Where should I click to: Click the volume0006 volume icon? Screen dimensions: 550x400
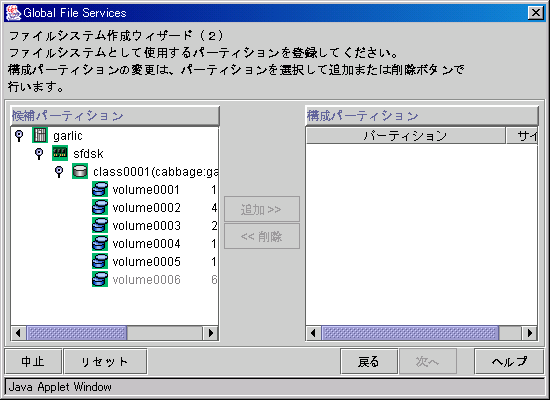click(x=100, y=279)
